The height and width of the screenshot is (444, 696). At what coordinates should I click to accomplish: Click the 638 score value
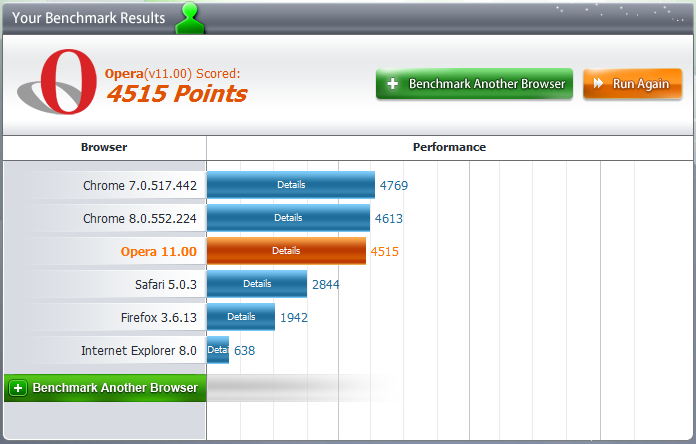pos(245,351)
